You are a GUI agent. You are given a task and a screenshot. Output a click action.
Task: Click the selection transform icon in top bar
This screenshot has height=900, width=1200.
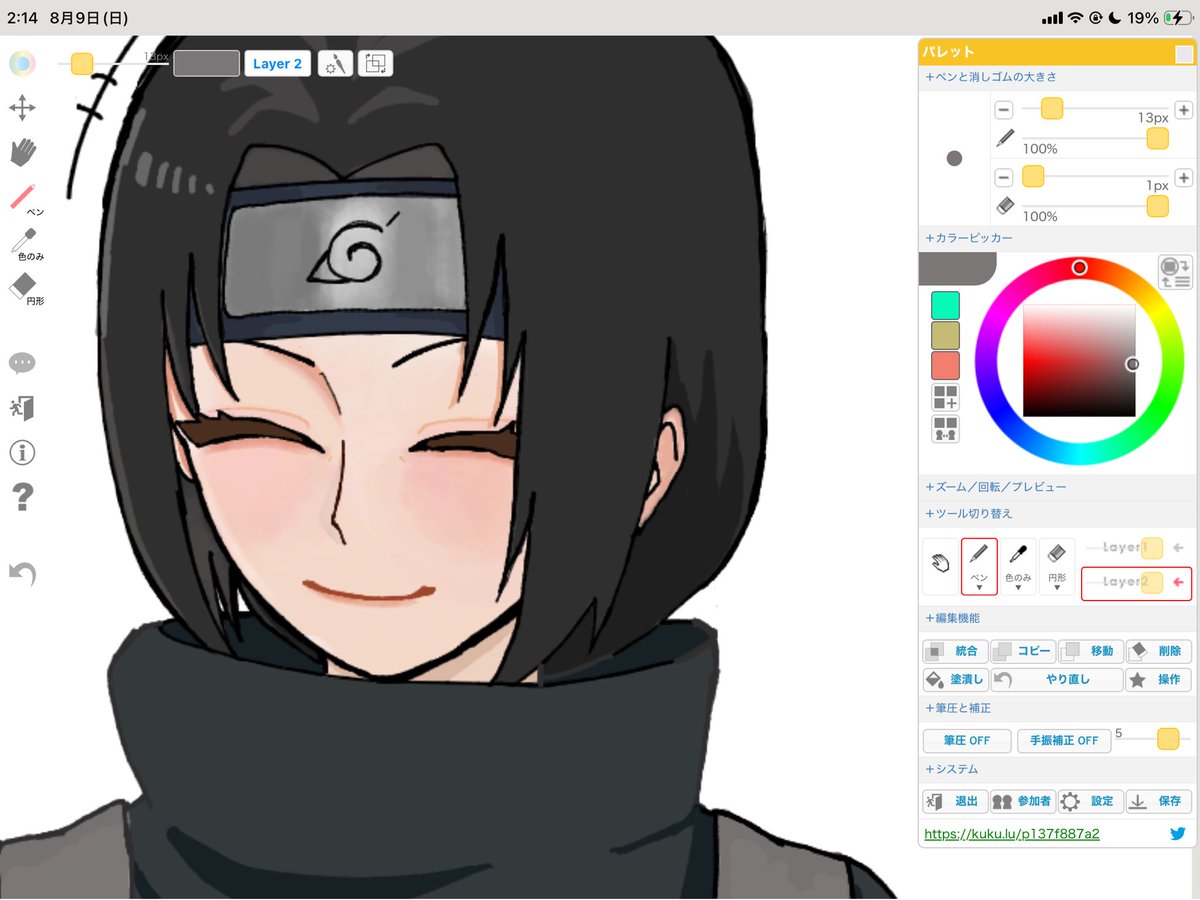(376, 64)
